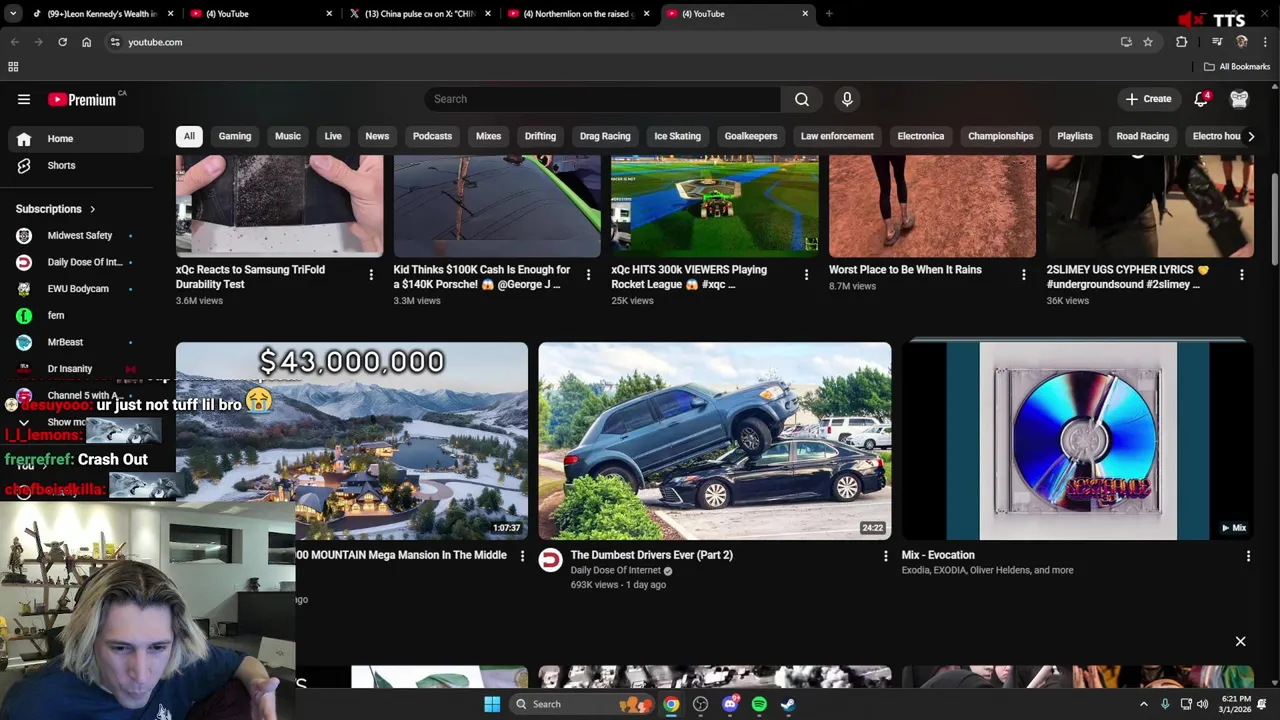Select the All filter chip
Viewport: 1280px width, 720px height.
click(x=189, y=136)
